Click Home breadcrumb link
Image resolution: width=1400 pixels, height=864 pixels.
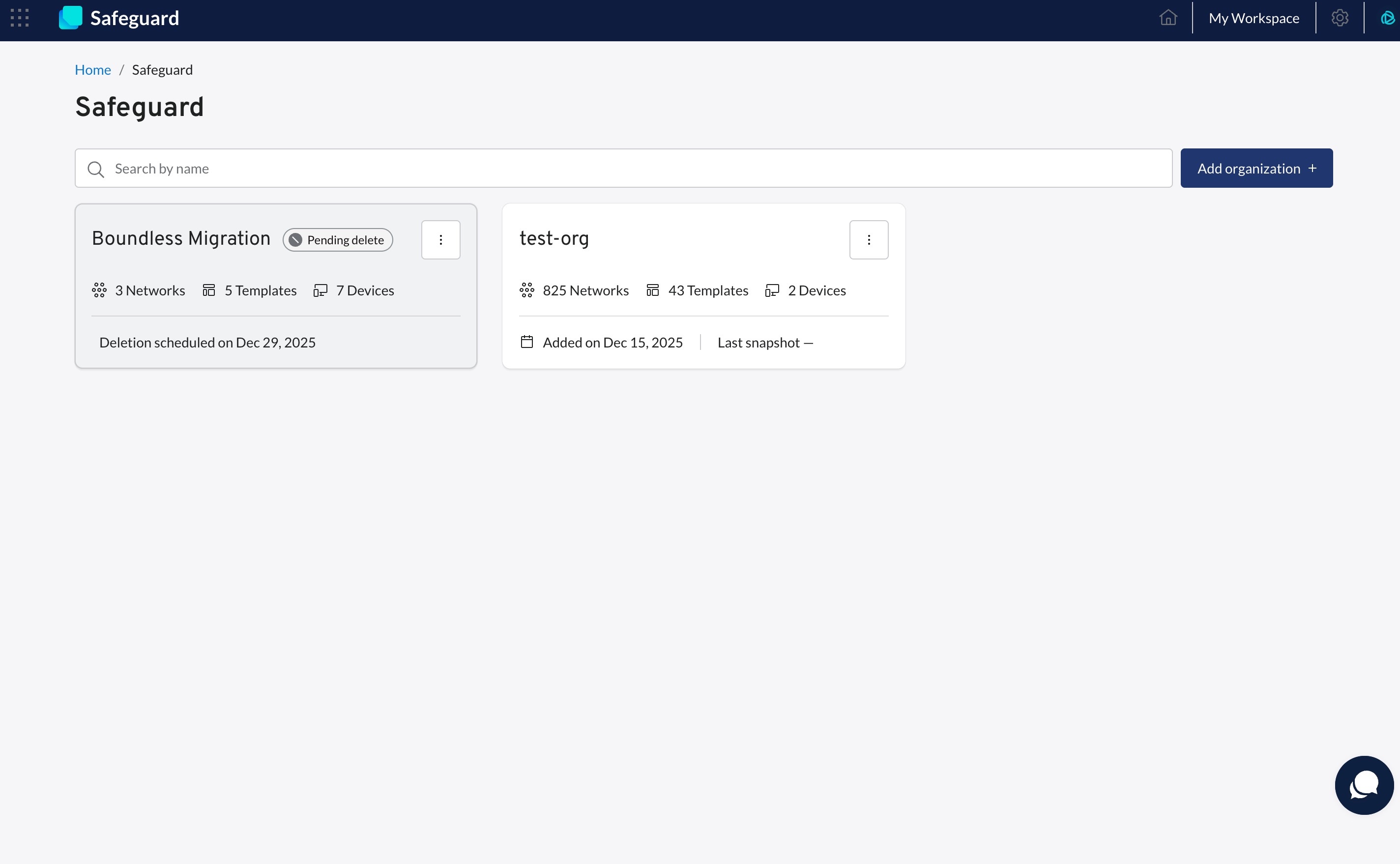point(92,70)
